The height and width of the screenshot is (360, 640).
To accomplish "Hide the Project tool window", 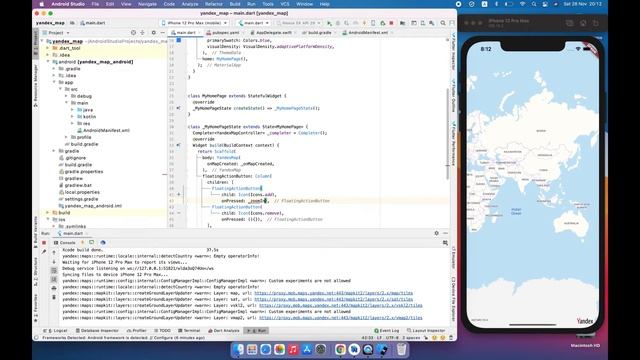I will coord(162,32).
